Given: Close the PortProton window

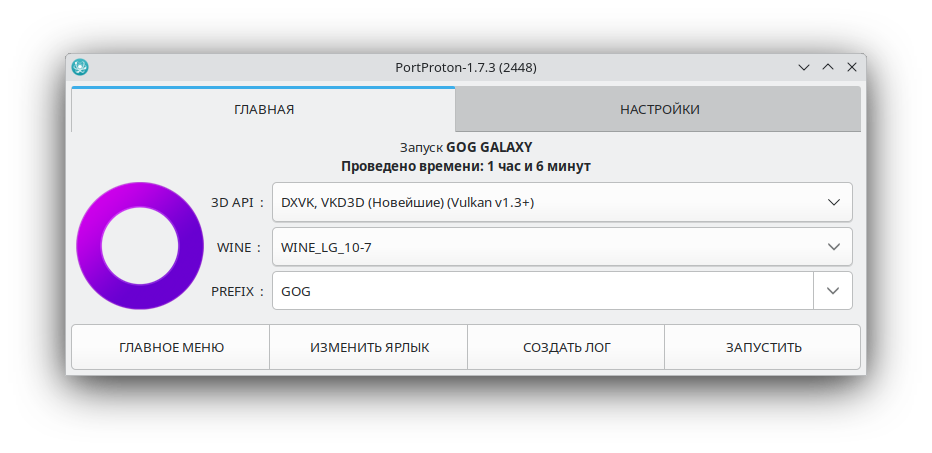Looking at the screenshot, I should pos(851,67).
